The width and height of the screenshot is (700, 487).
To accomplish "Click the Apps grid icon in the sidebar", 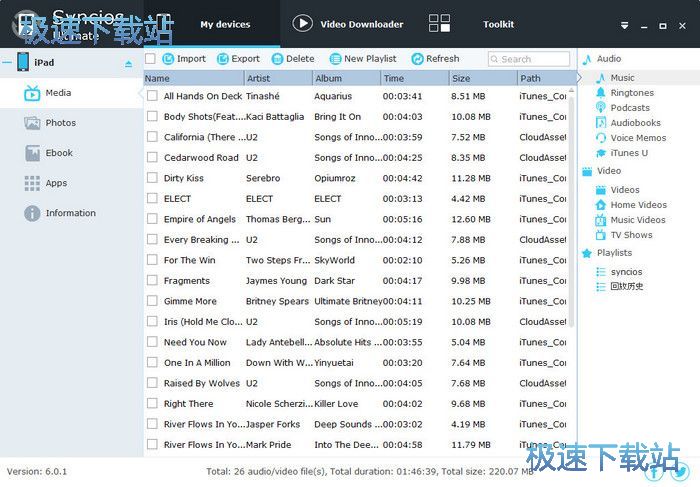I will pyautogui.click(x=32, y=183).
